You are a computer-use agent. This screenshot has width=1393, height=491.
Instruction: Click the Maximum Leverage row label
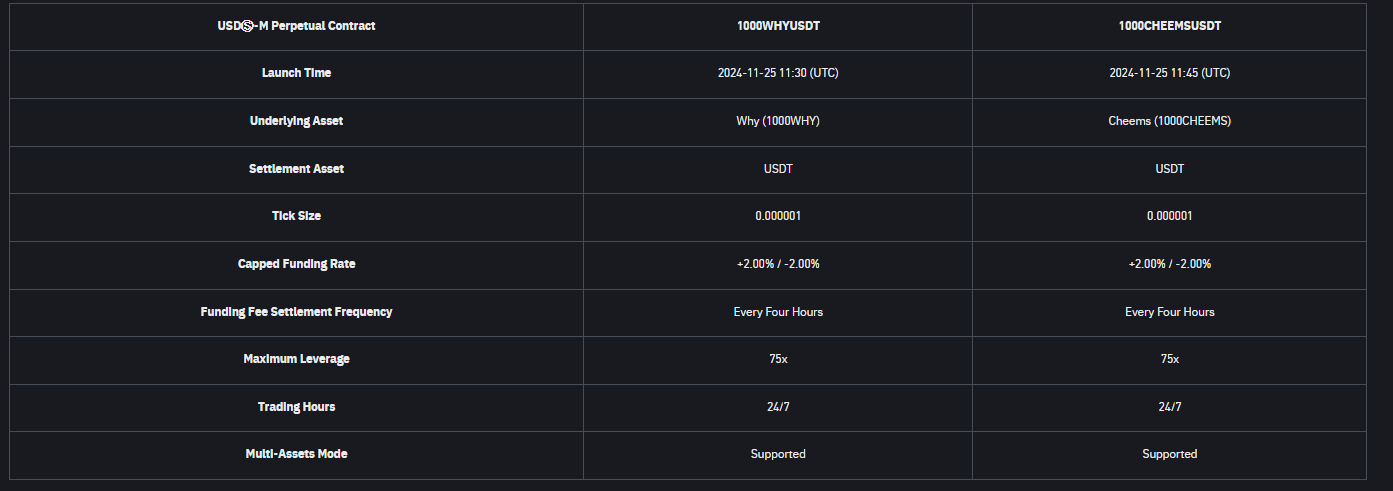[296, 359]
